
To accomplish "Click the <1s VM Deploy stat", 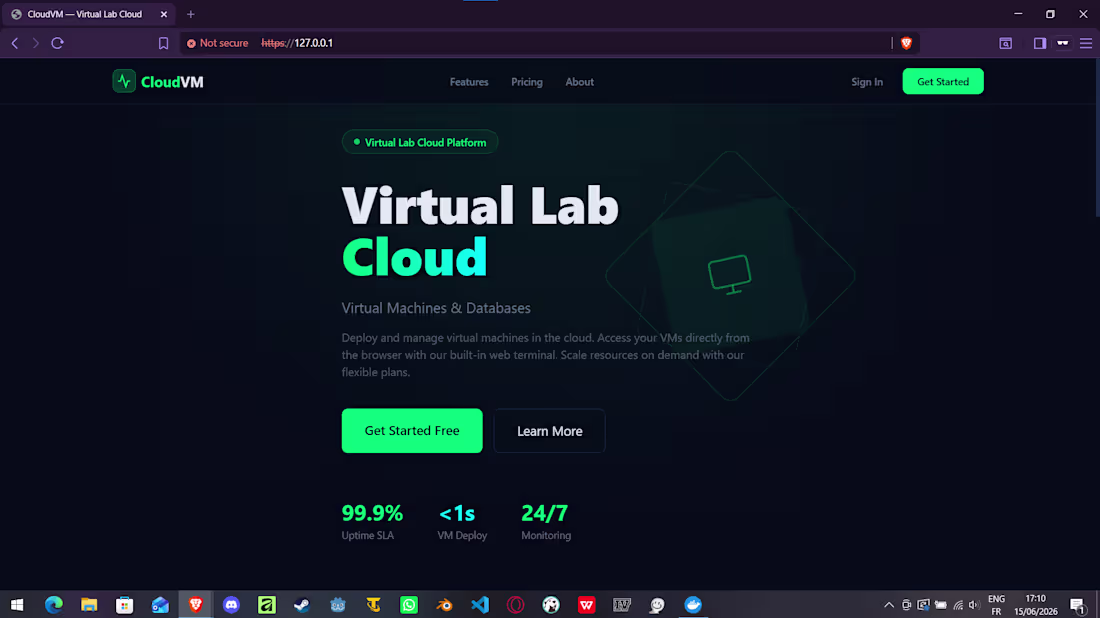I will [462, 522].
